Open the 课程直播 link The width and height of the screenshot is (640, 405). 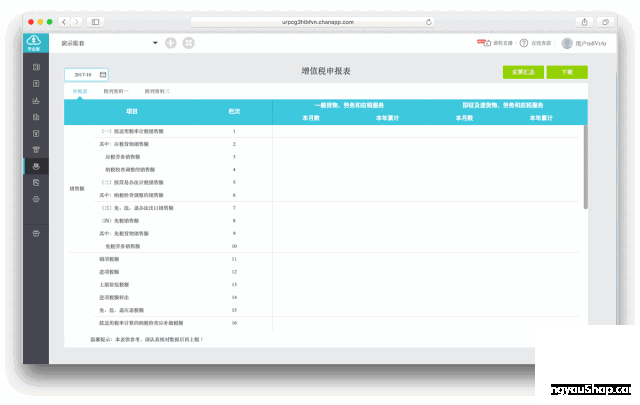tap(502, 43)
